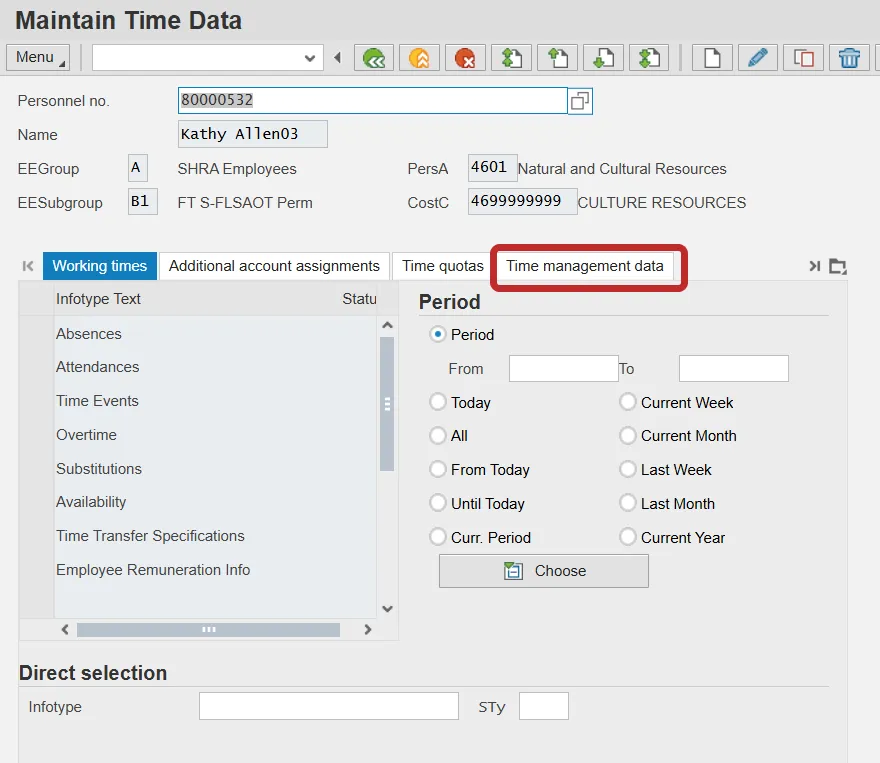Click the Period From date field
Image resolution: width=880 pixels, height=763 pixels.
[x=563, y=369]
